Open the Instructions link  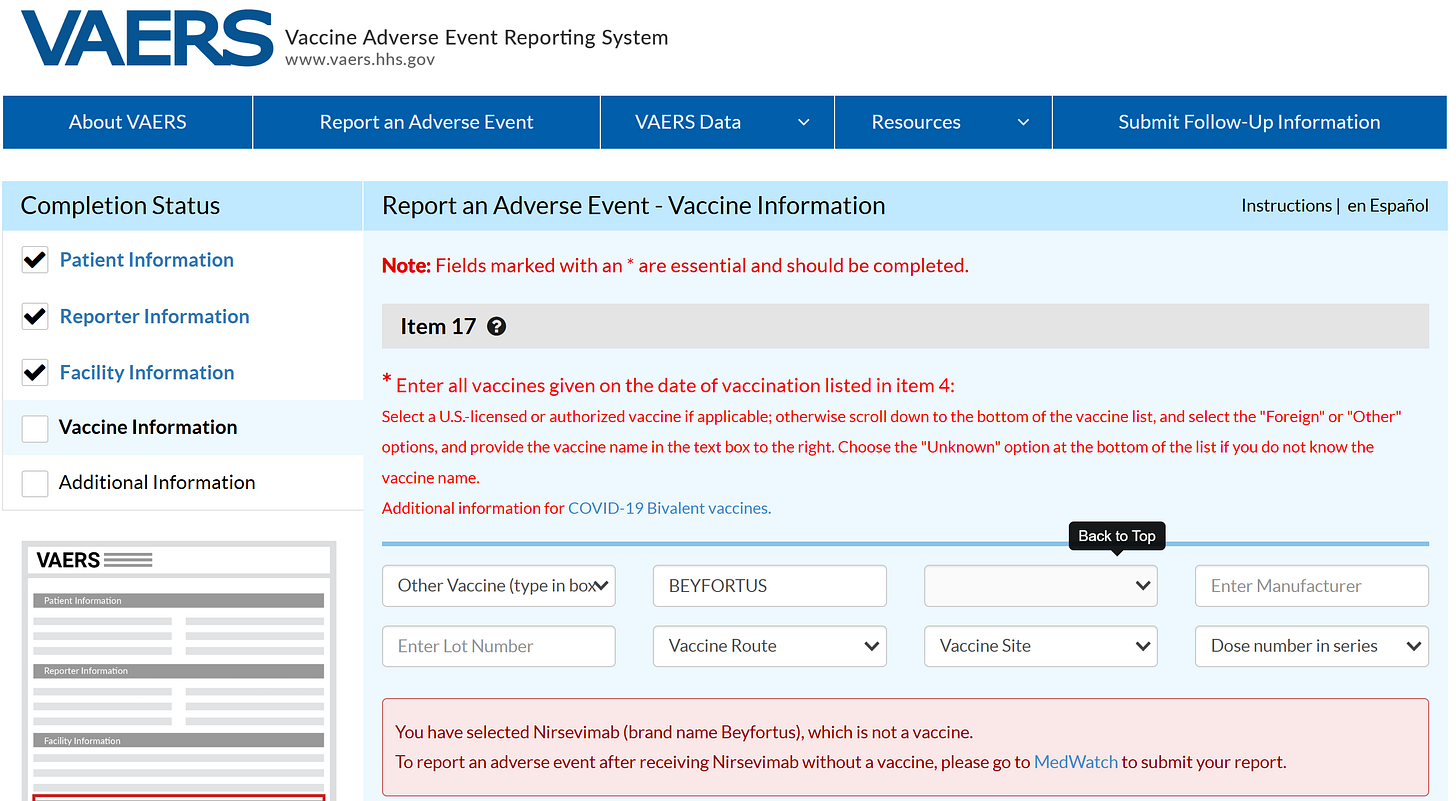click(x=1286, y=206)
